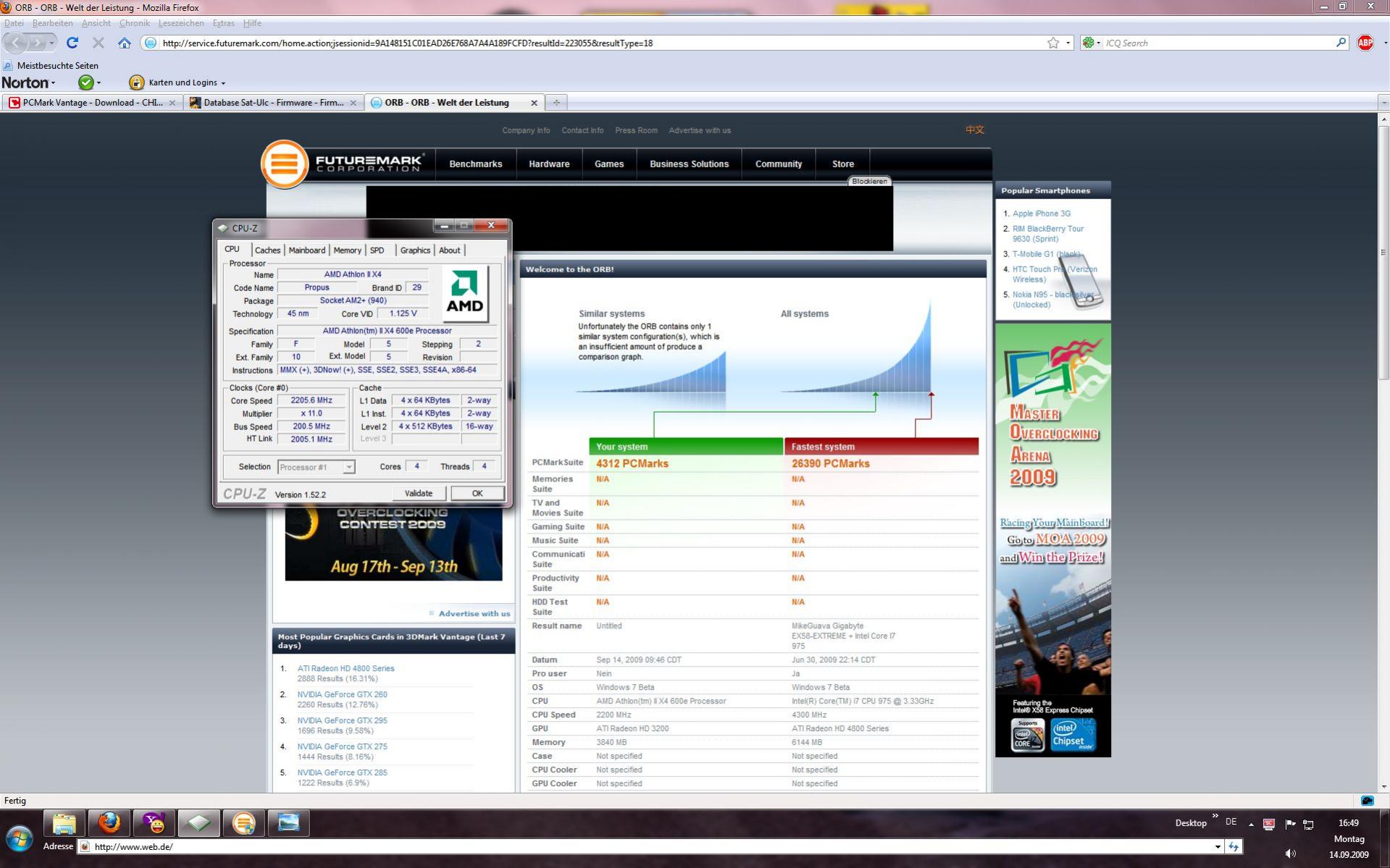Click the Firefox reload button
This screenshot has width=1390, height=868.
pyautogui.click(x=72, y=43)
